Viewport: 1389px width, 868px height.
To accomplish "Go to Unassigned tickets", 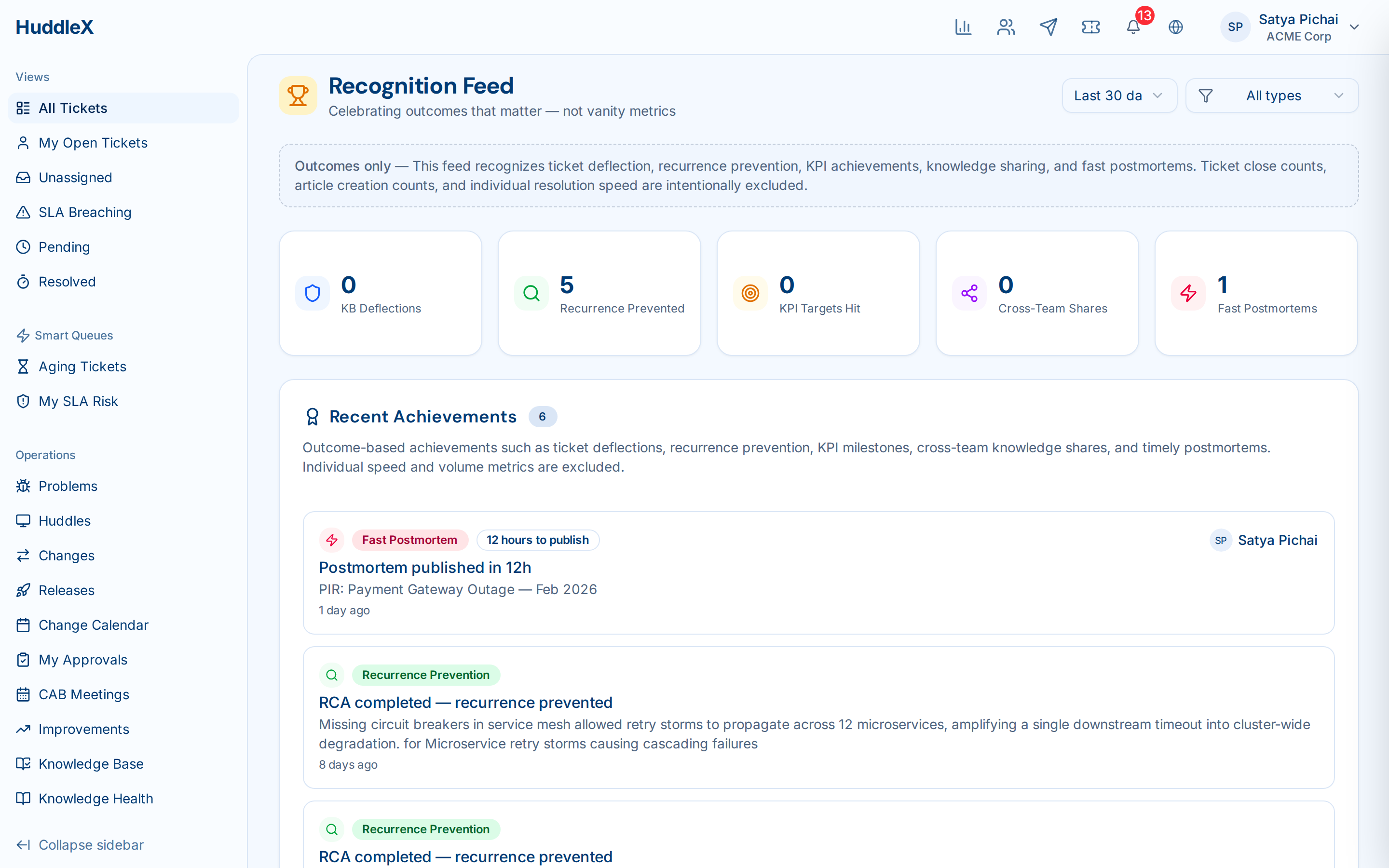I will (123, 177).
